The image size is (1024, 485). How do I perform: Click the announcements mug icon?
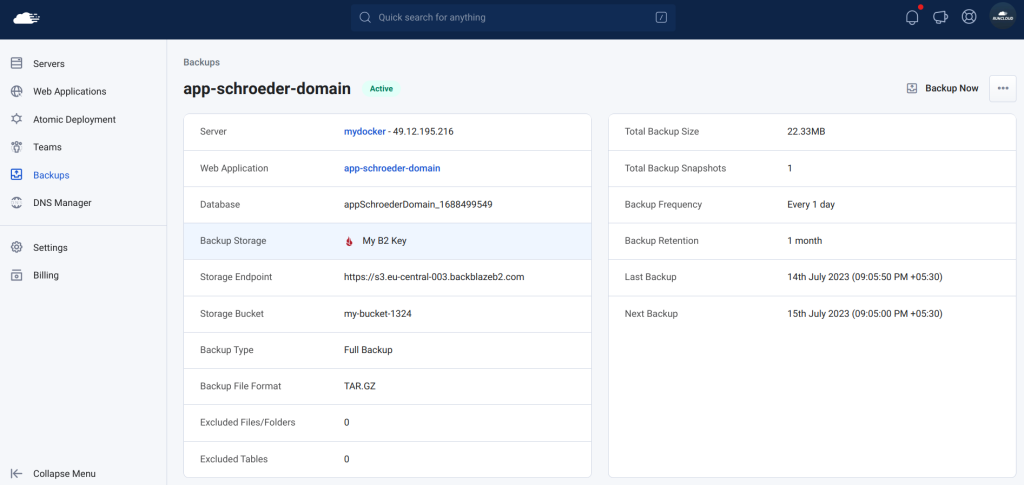940,18
